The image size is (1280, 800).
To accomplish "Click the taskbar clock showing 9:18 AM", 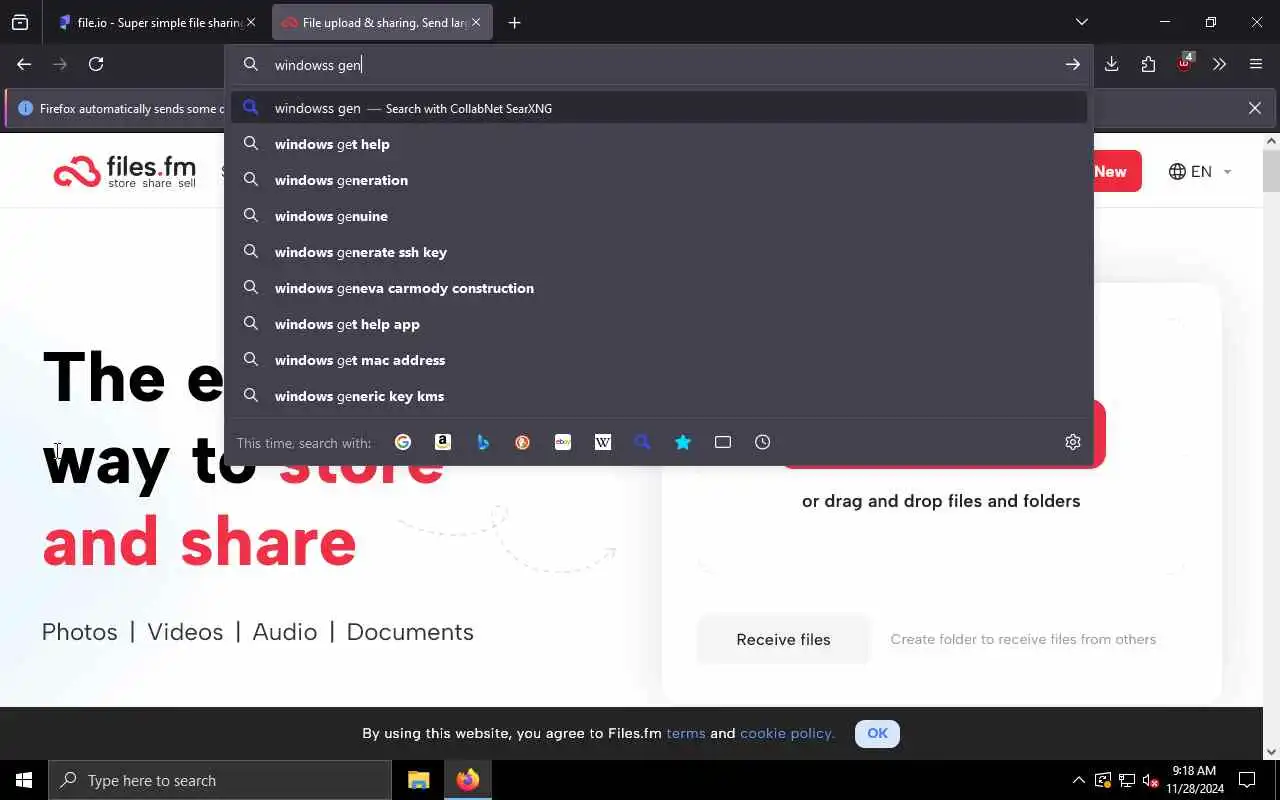I will point(1193,780).
